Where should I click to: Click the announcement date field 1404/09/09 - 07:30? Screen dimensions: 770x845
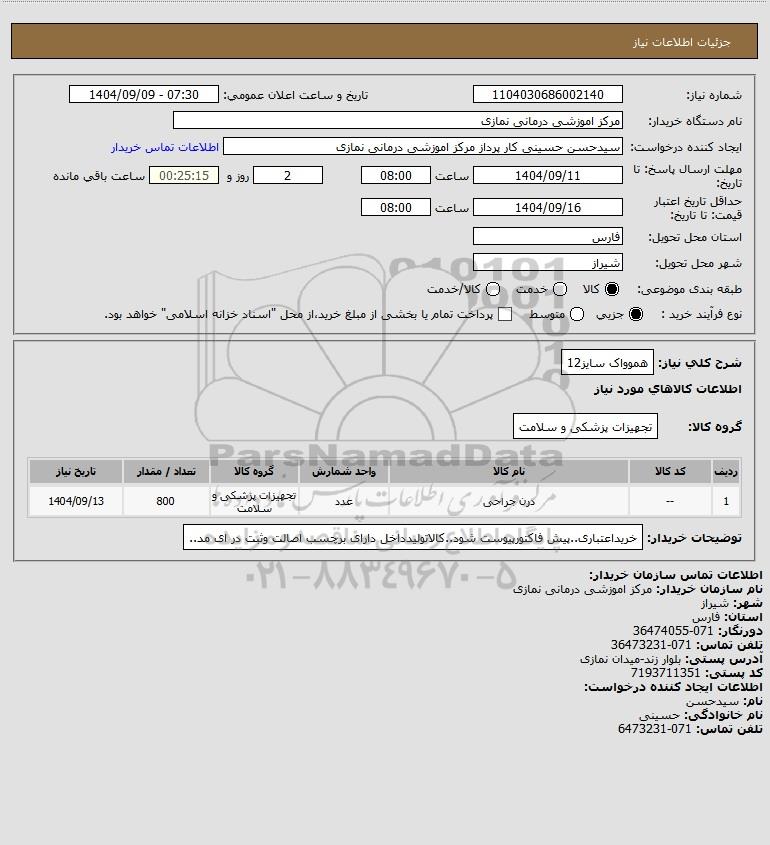click(x=144, y=94)
